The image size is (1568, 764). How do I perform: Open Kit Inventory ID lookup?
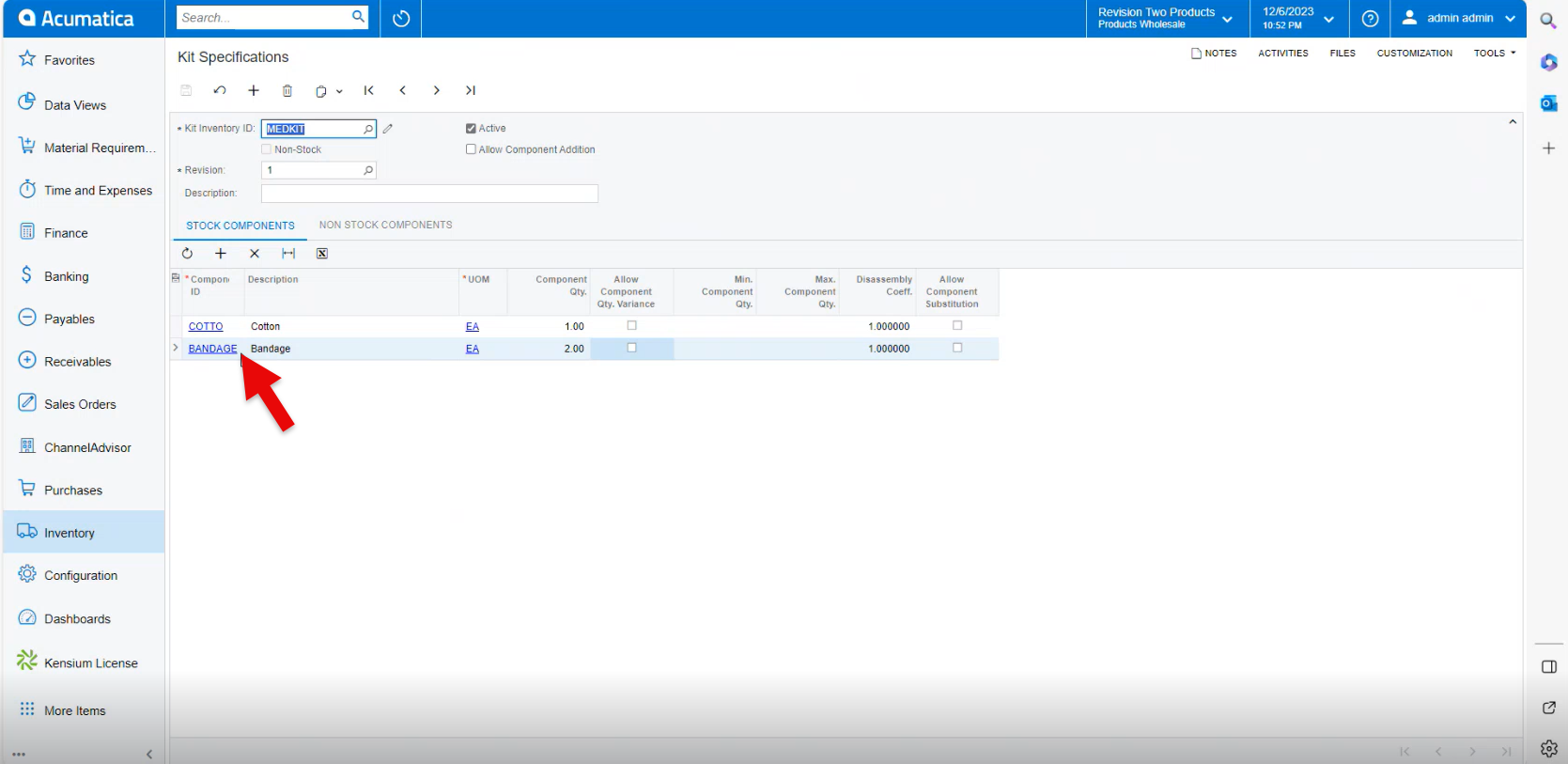click(x=368, y=129)
